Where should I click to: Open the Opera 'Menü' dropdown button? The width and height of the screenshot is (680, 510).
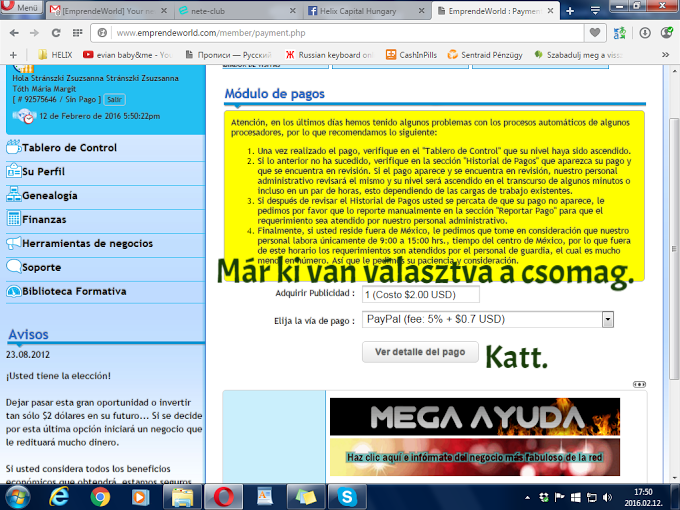(x=22, y=9)
